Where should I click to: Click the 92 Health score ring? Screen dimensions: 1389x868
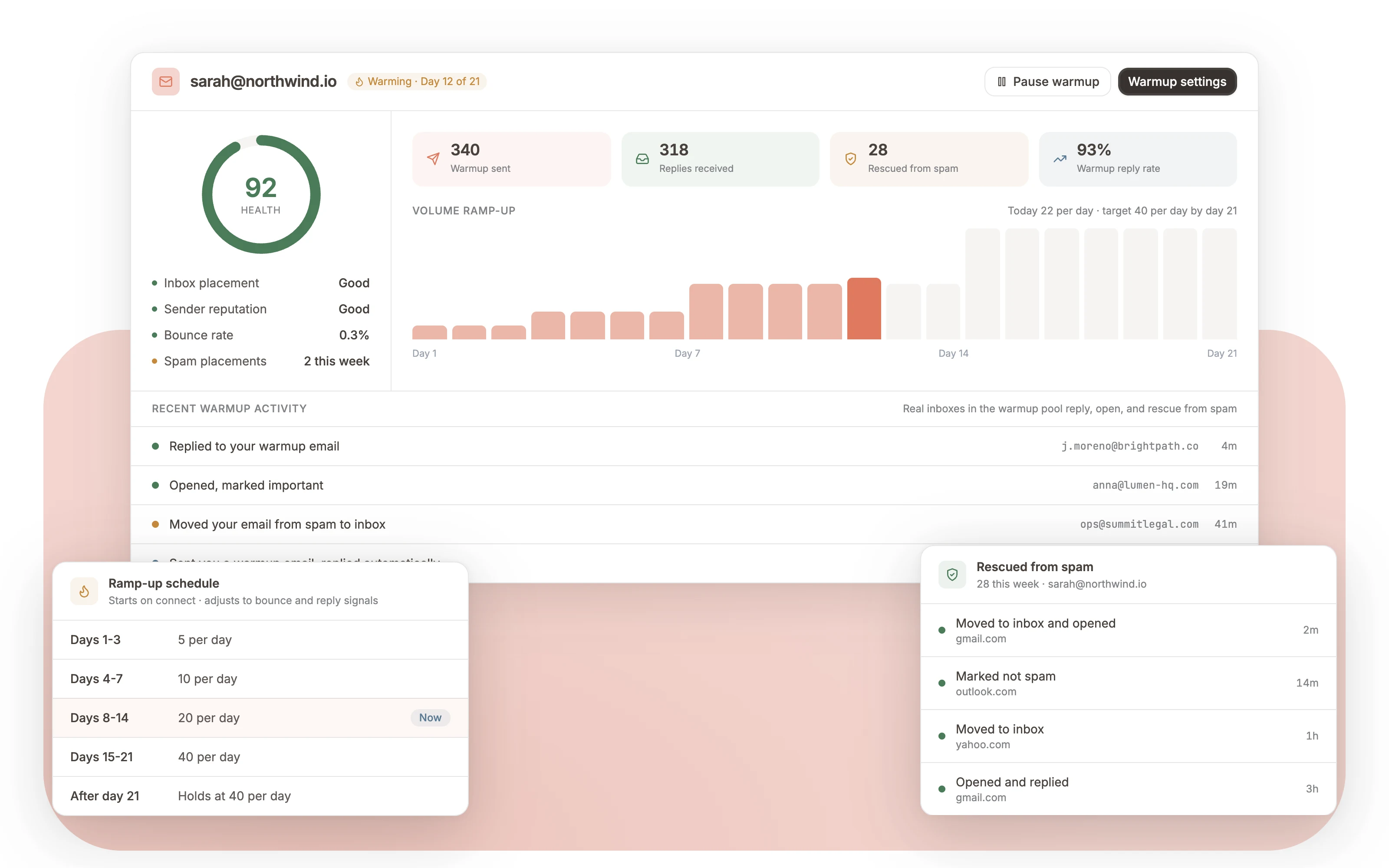[261, 194]
